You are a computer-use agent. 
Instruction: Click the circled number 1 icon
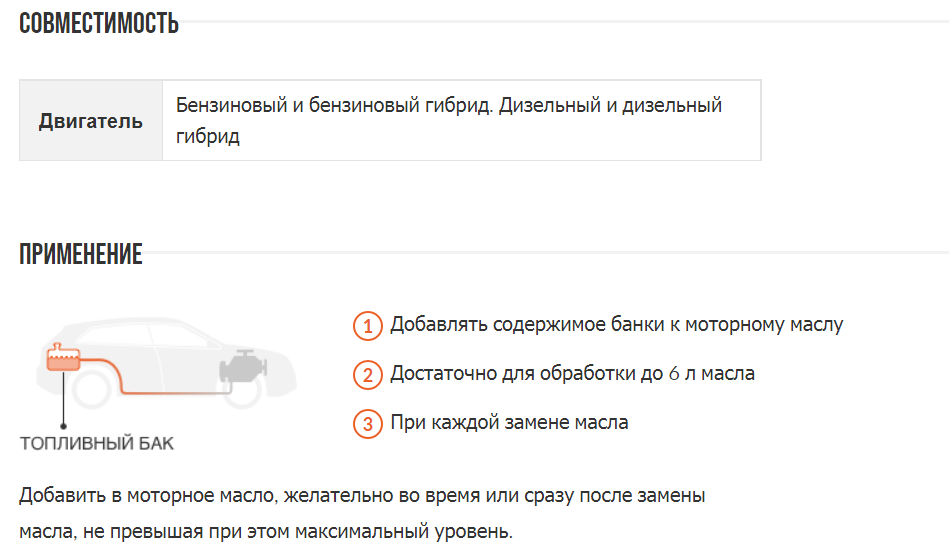[368, 326]
